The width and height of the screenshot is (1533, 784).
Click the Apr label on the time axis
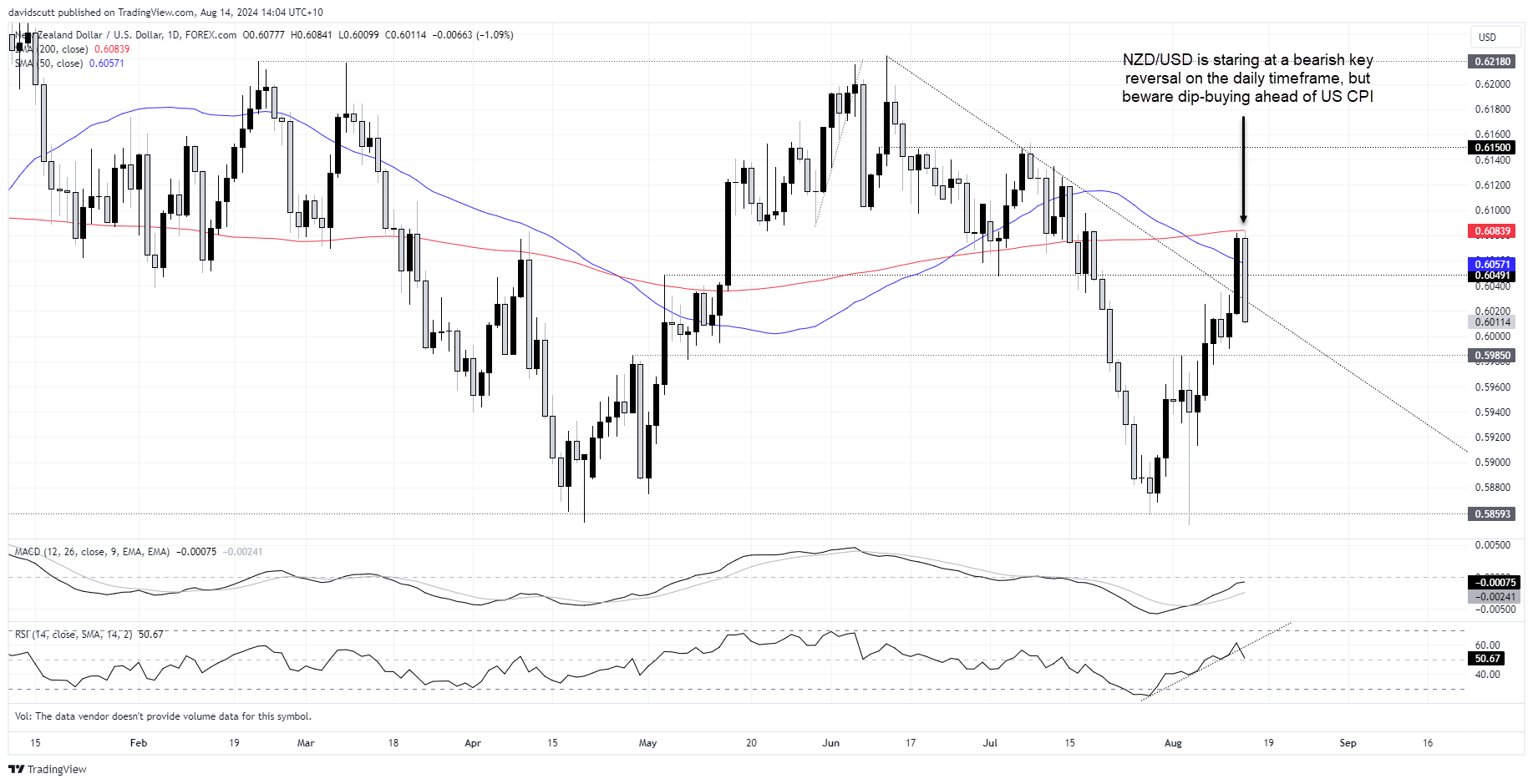click(473, 743)
